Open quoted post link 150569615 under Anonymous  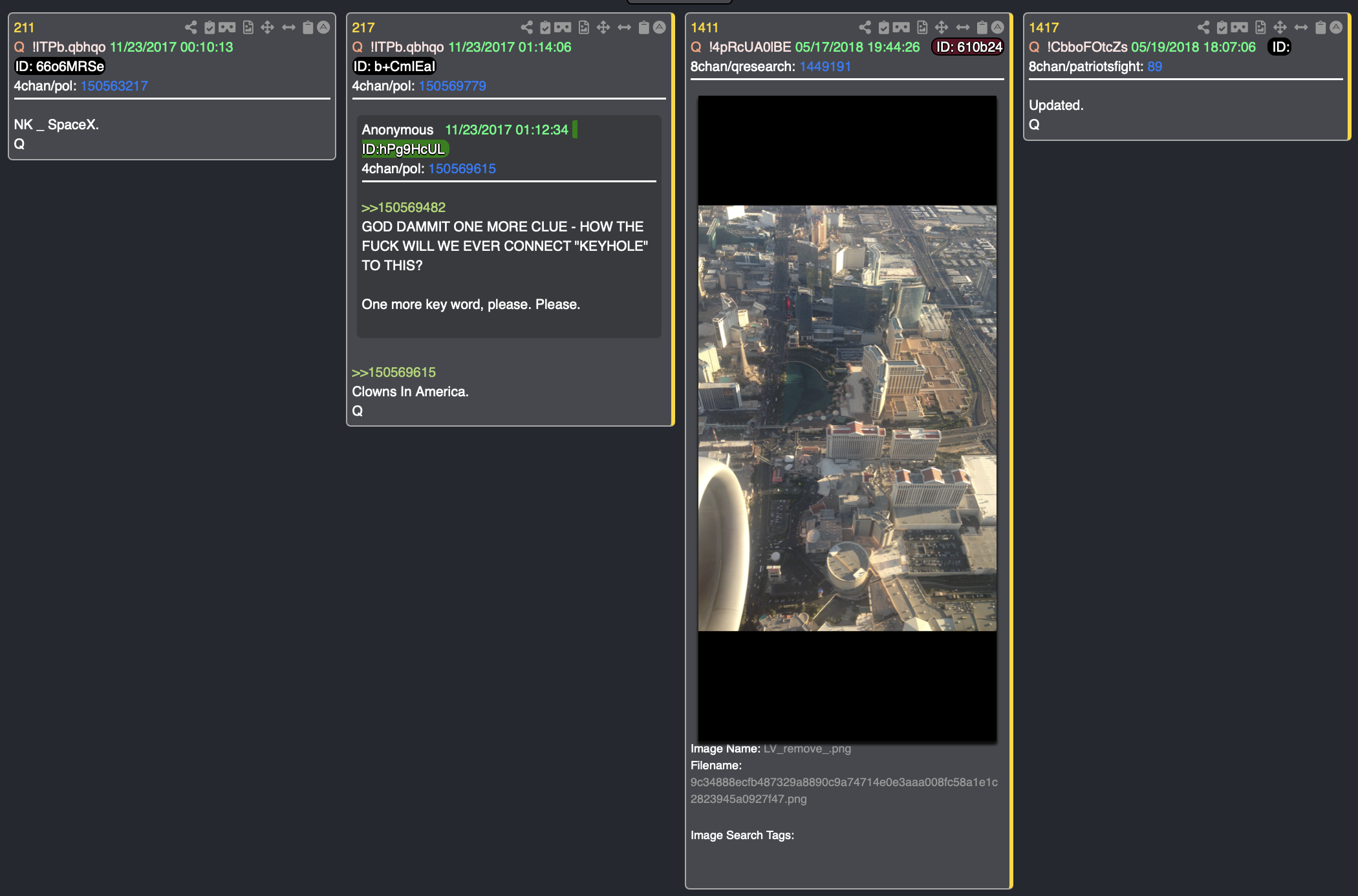462,169
